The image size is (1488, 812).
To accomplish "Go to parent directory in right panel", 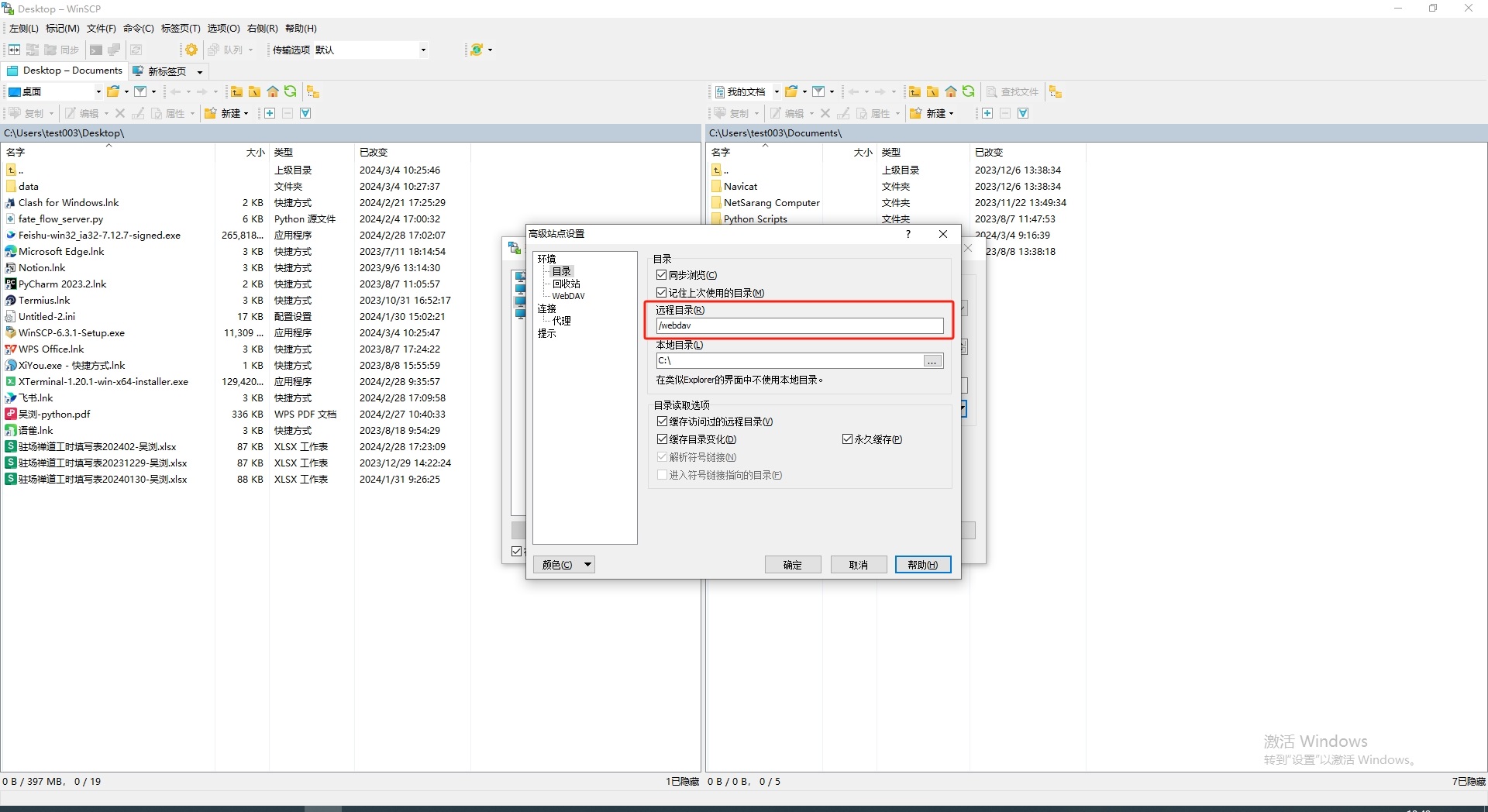I will [915, 91].
